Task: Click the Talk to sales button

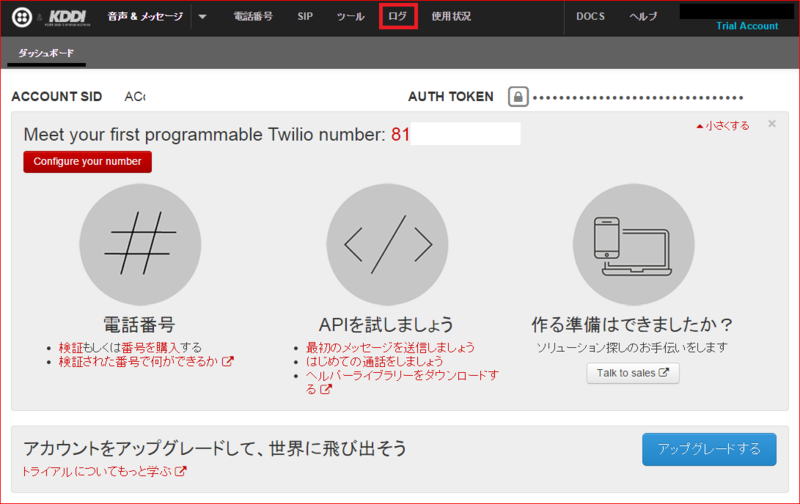Action: 633,373
